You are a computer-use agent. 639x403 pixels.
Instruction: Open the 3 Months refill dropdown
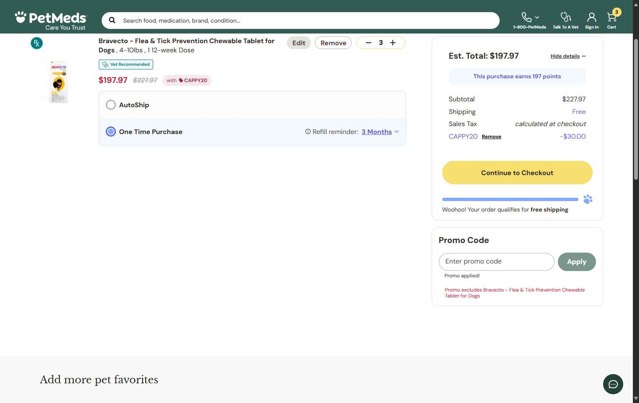tap(380, 132)
